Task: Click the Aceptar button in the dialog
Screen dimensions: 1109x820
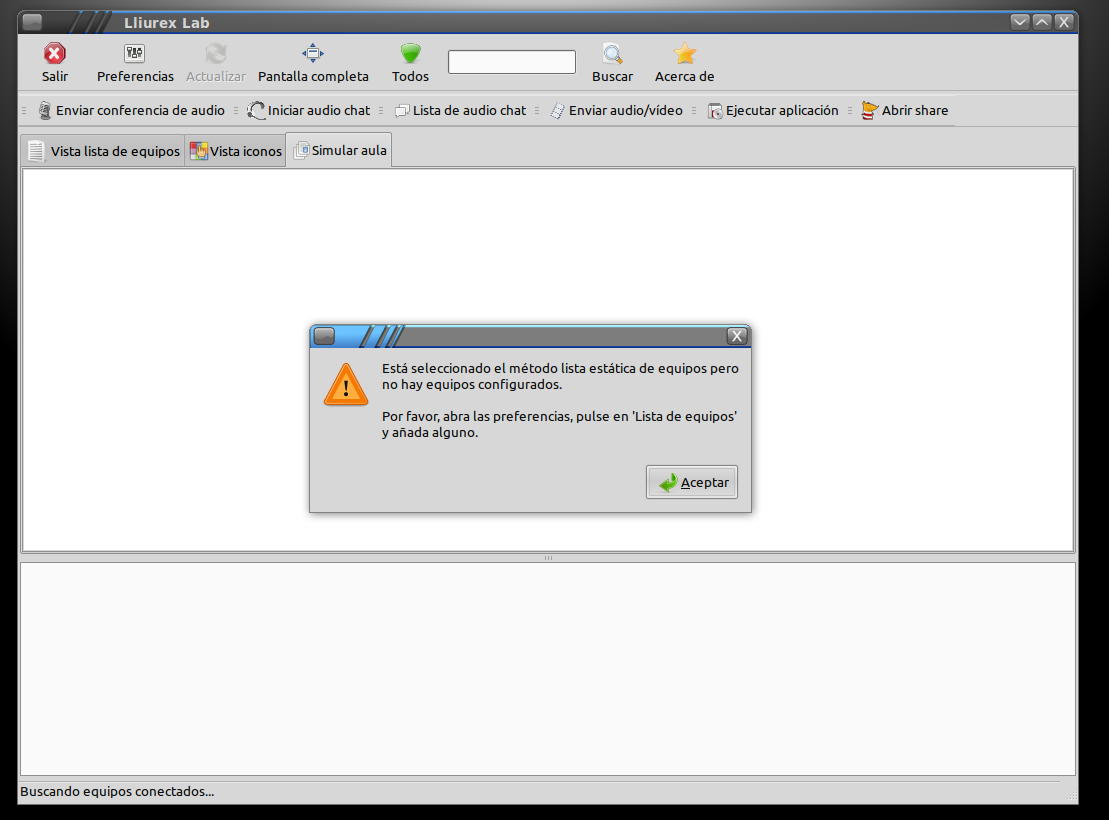Action: (692, 482)
